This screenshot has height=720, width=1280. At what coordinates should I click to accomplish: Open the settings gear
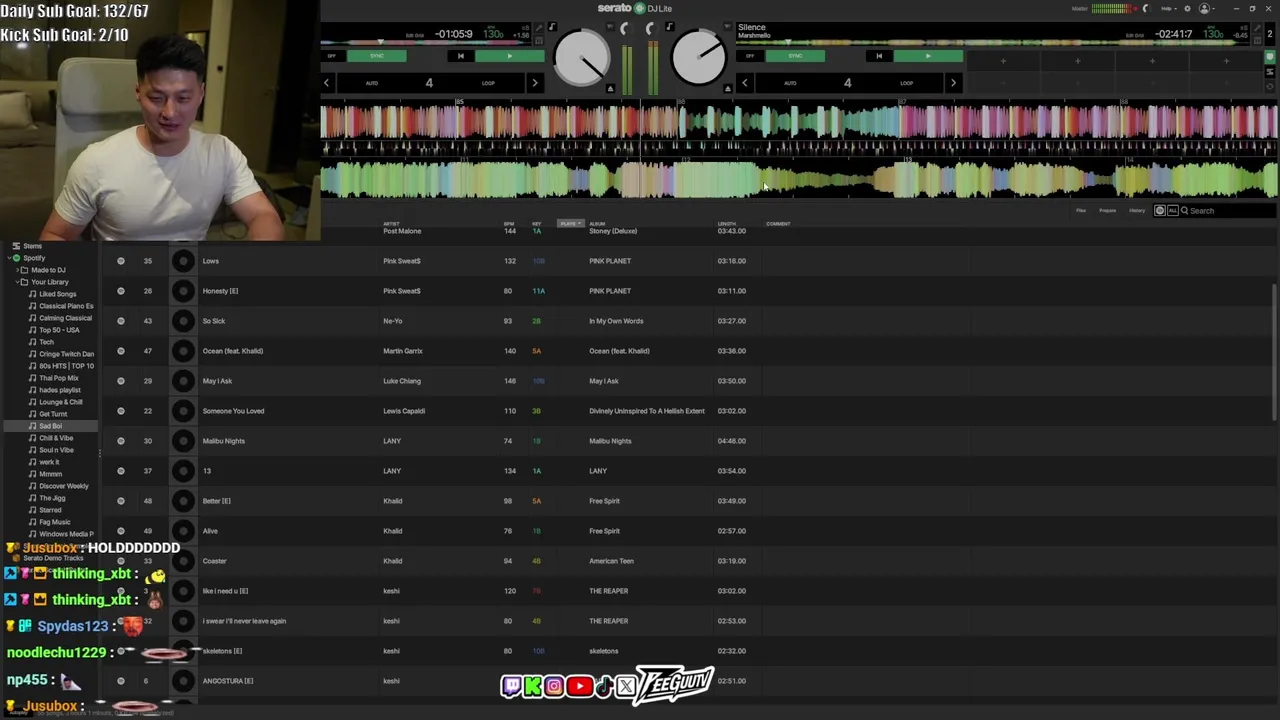tap(1186, 8)
